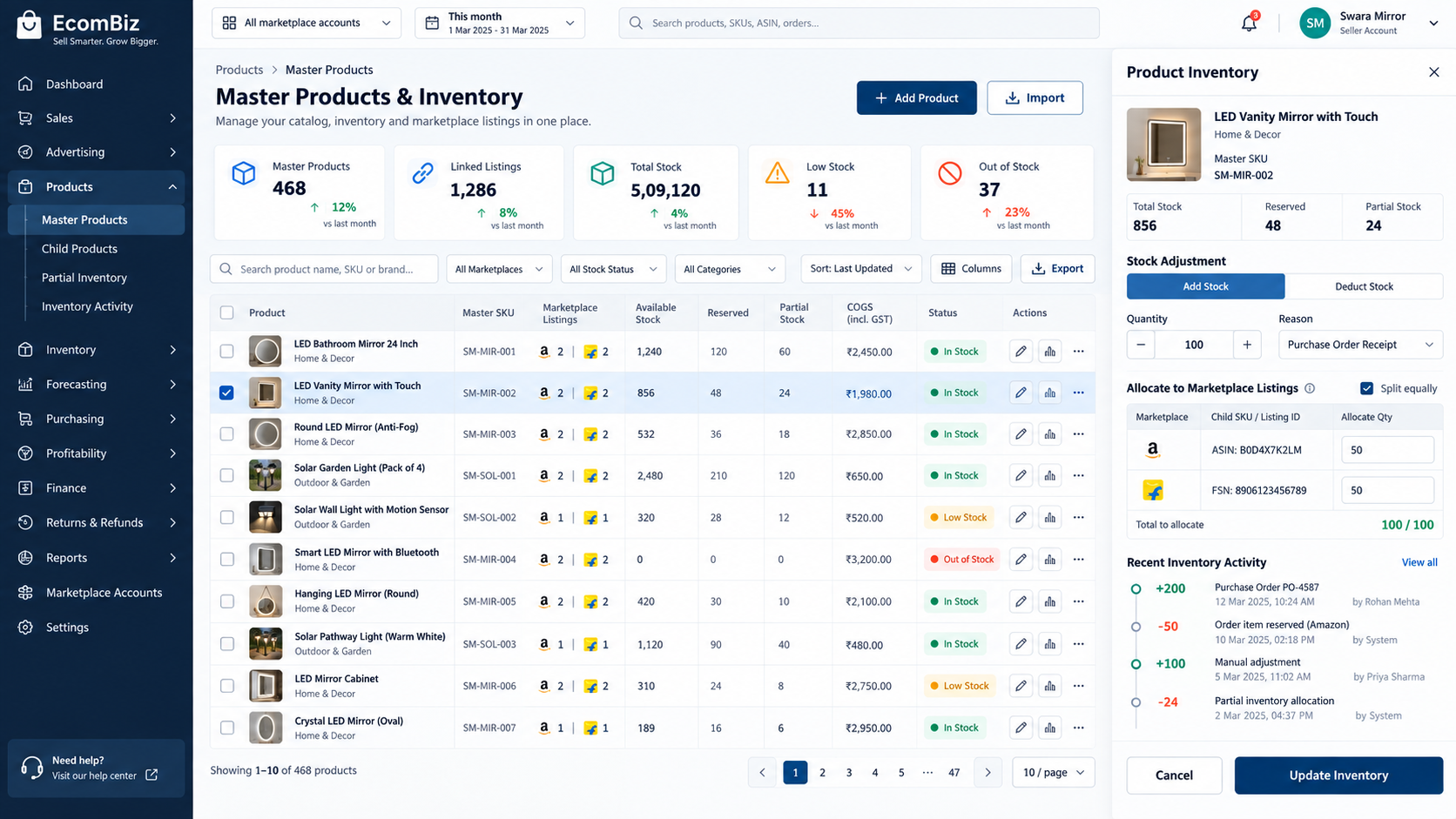Screen dimensions: 1456x819
Task: Open Settings gear in the sidebar
Action: coord(25,628)
